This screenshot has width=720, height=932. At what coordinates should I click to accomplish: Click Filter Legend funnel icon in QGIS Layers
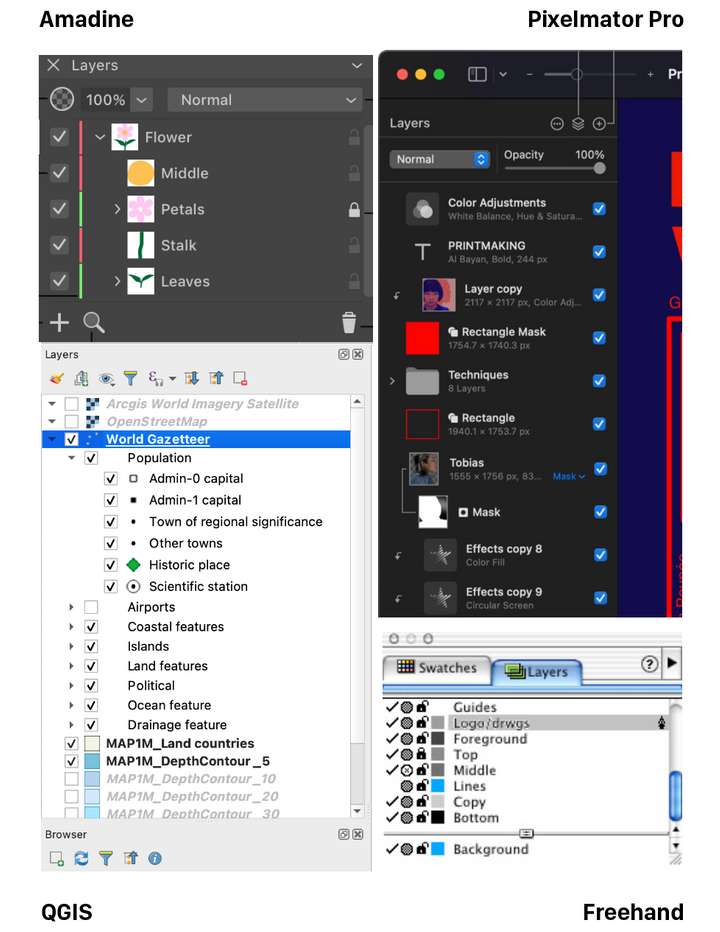click(130, 378)
